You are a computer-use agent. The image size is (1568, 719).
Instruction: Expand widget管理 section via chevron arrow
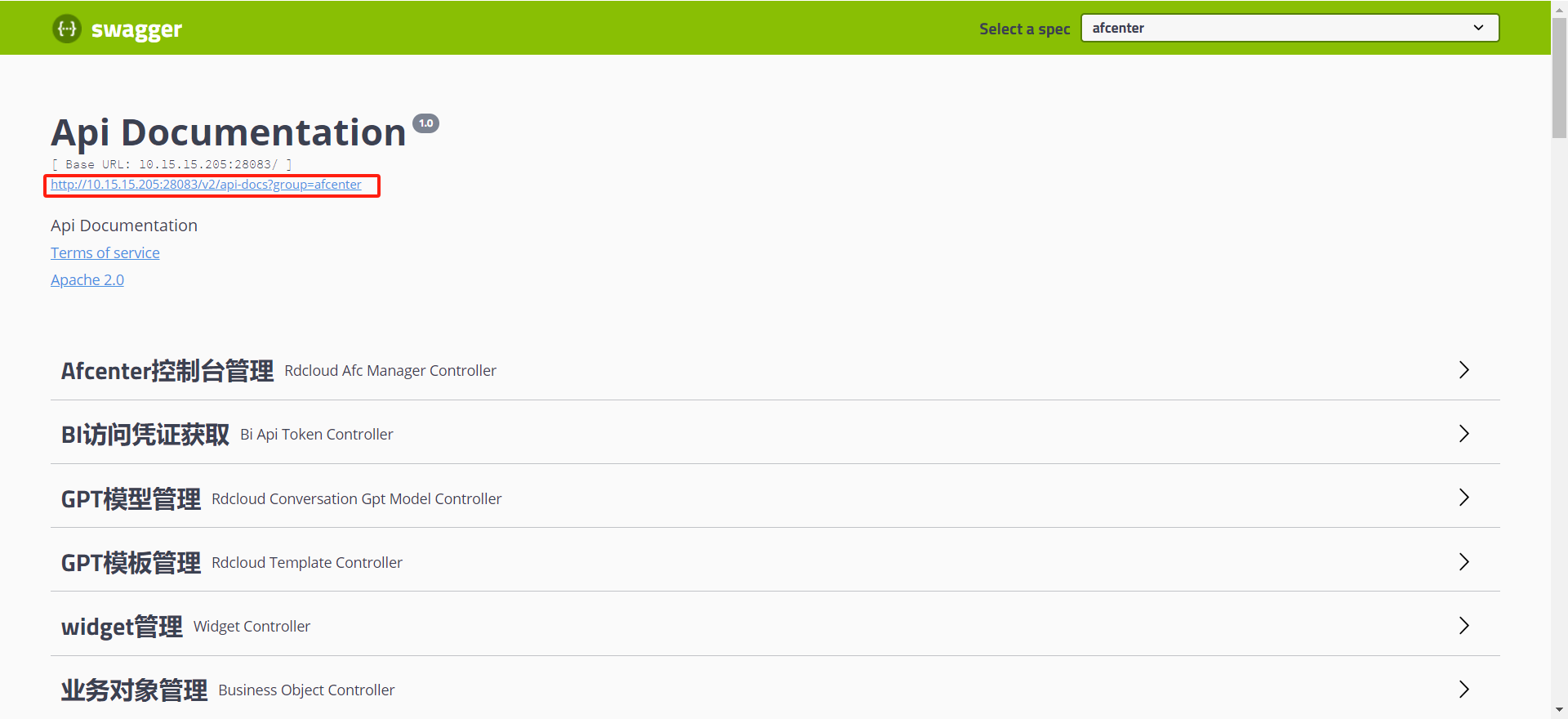tap(1463, 626)
